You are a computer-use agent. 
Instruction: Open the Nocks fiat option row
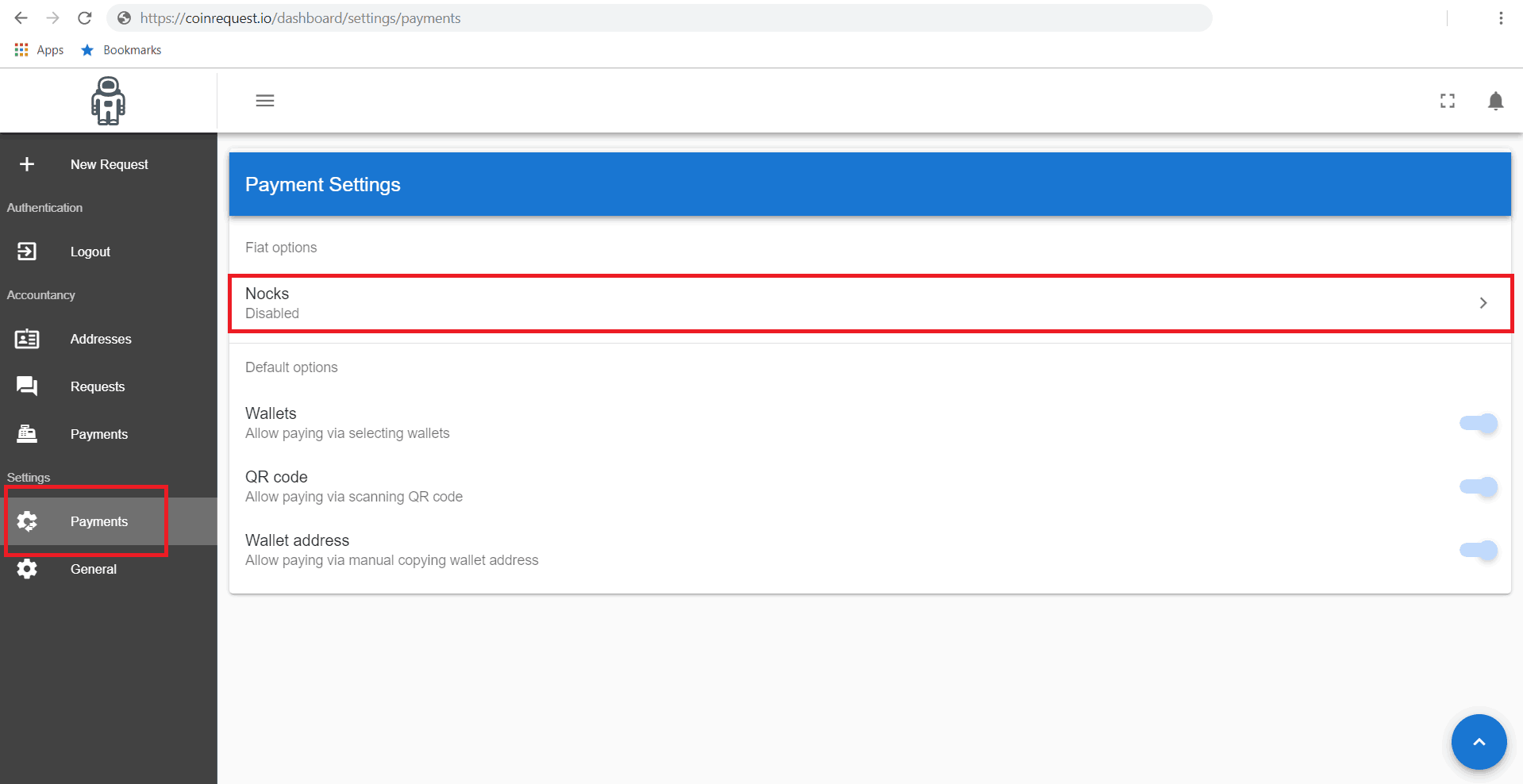tap(794, 303)
